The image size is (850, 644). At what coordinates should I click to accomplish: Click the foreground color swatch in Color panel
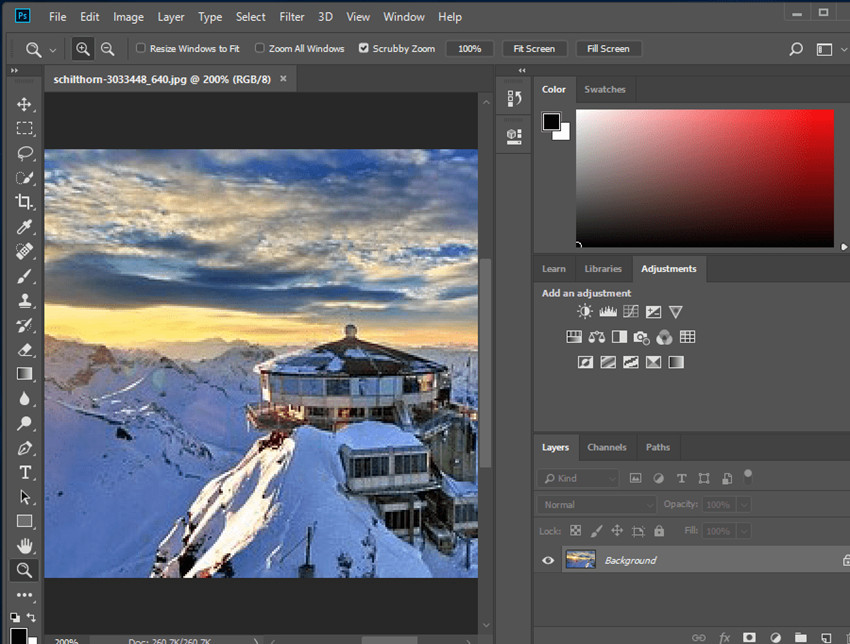[x=551, y=122]
